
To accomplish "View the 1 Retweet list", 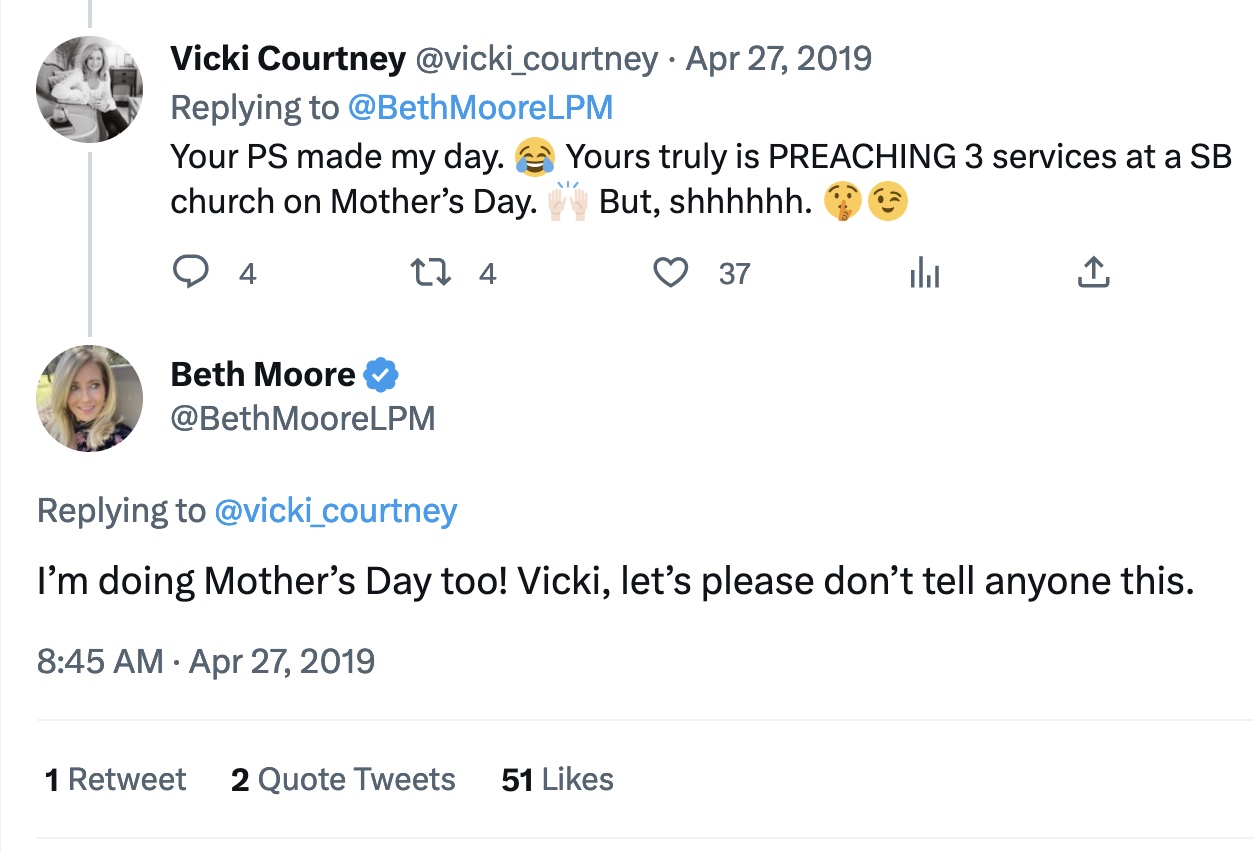I will coord(115,779).
